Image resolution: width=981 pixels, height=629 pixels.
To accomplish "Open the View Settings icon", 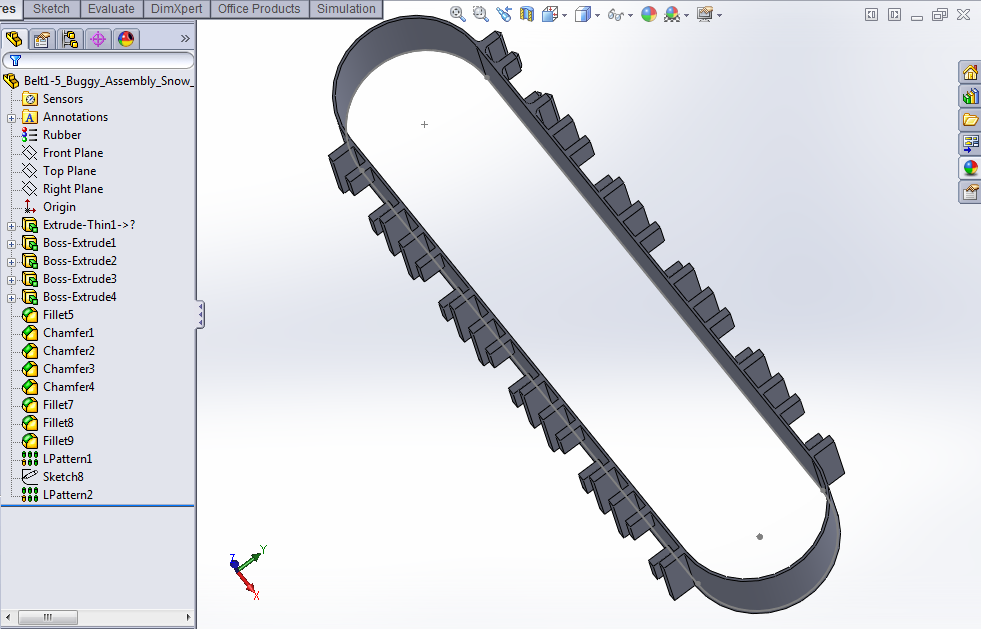I will pos(706,15).
